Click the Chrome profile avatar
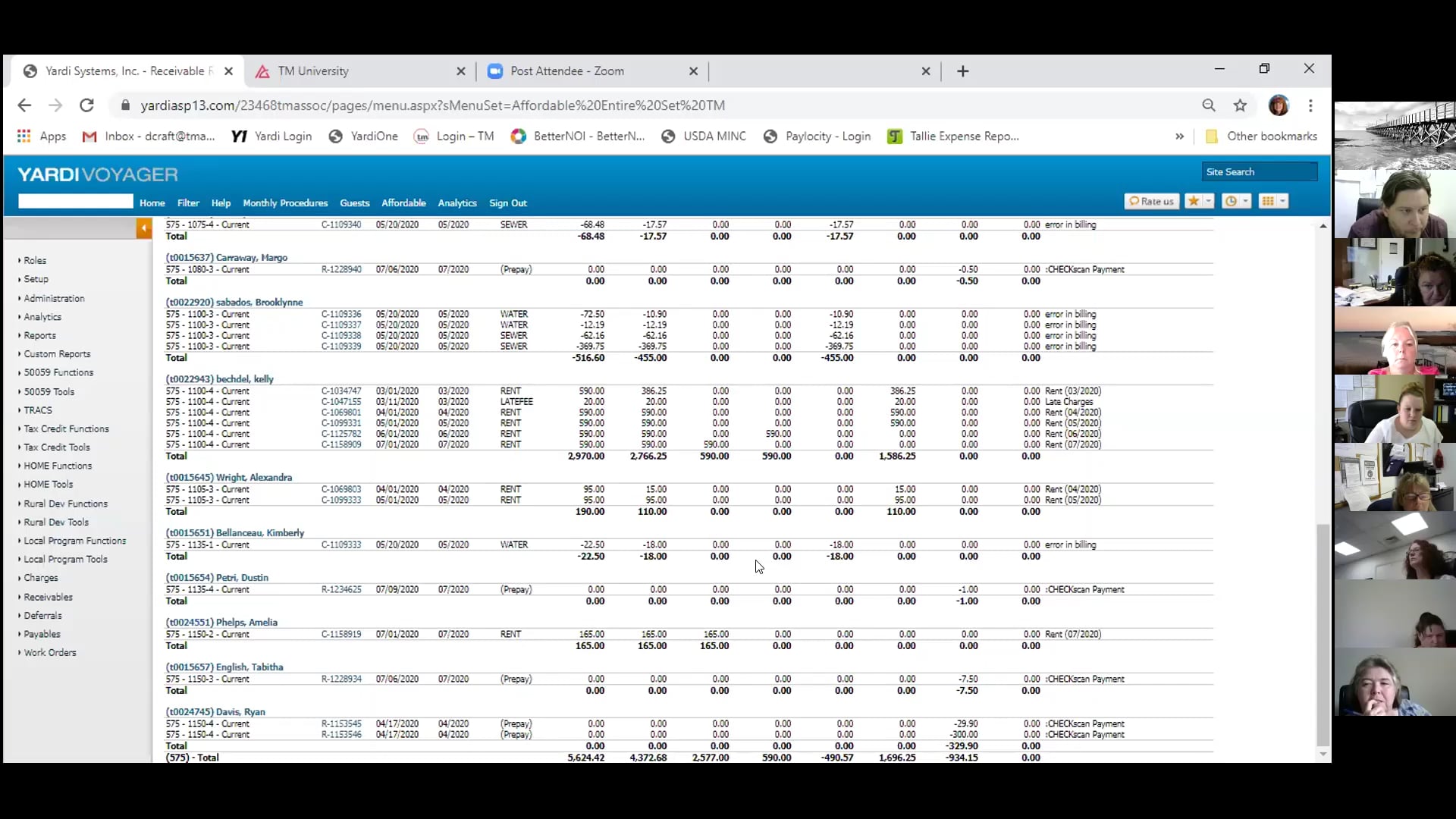1456x819 pixels. point(1279,105)
